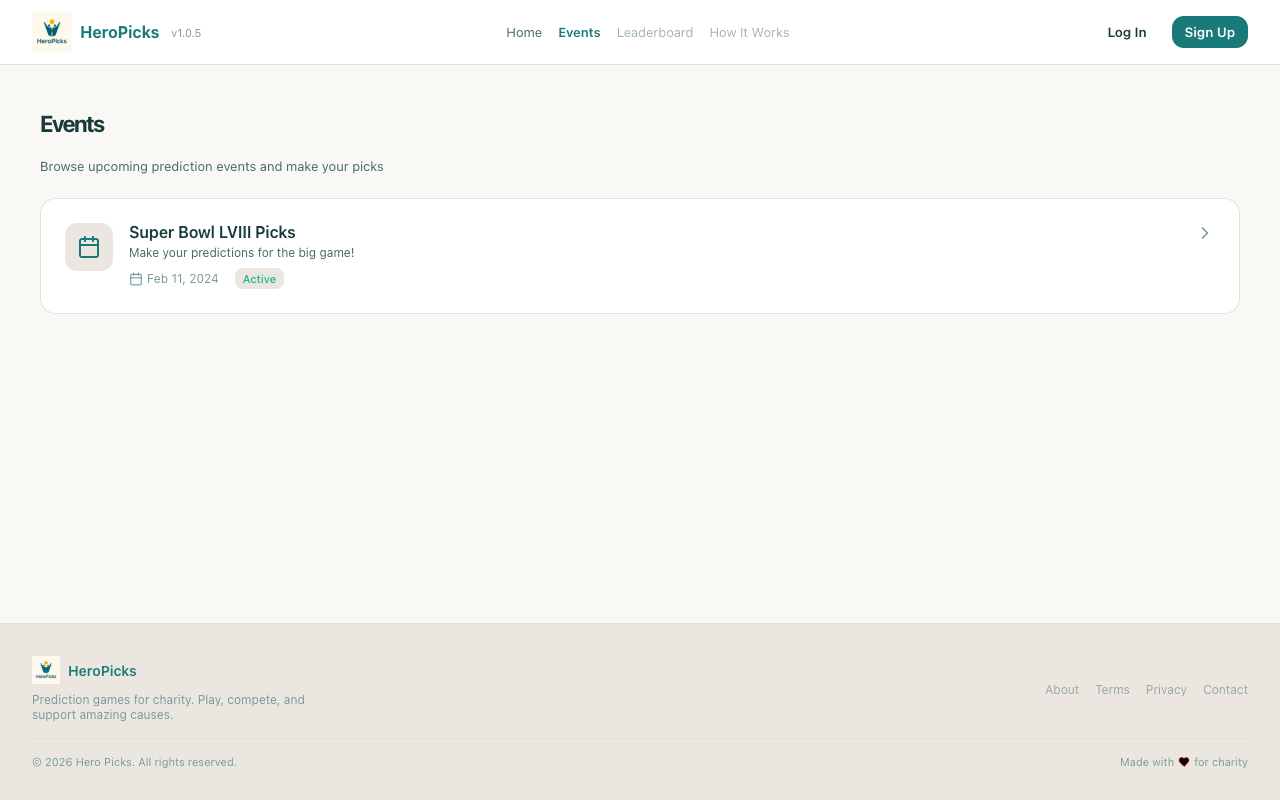Click the calendar icon on event card
This screenshot has width=1280, height=800.
(89, 247)
